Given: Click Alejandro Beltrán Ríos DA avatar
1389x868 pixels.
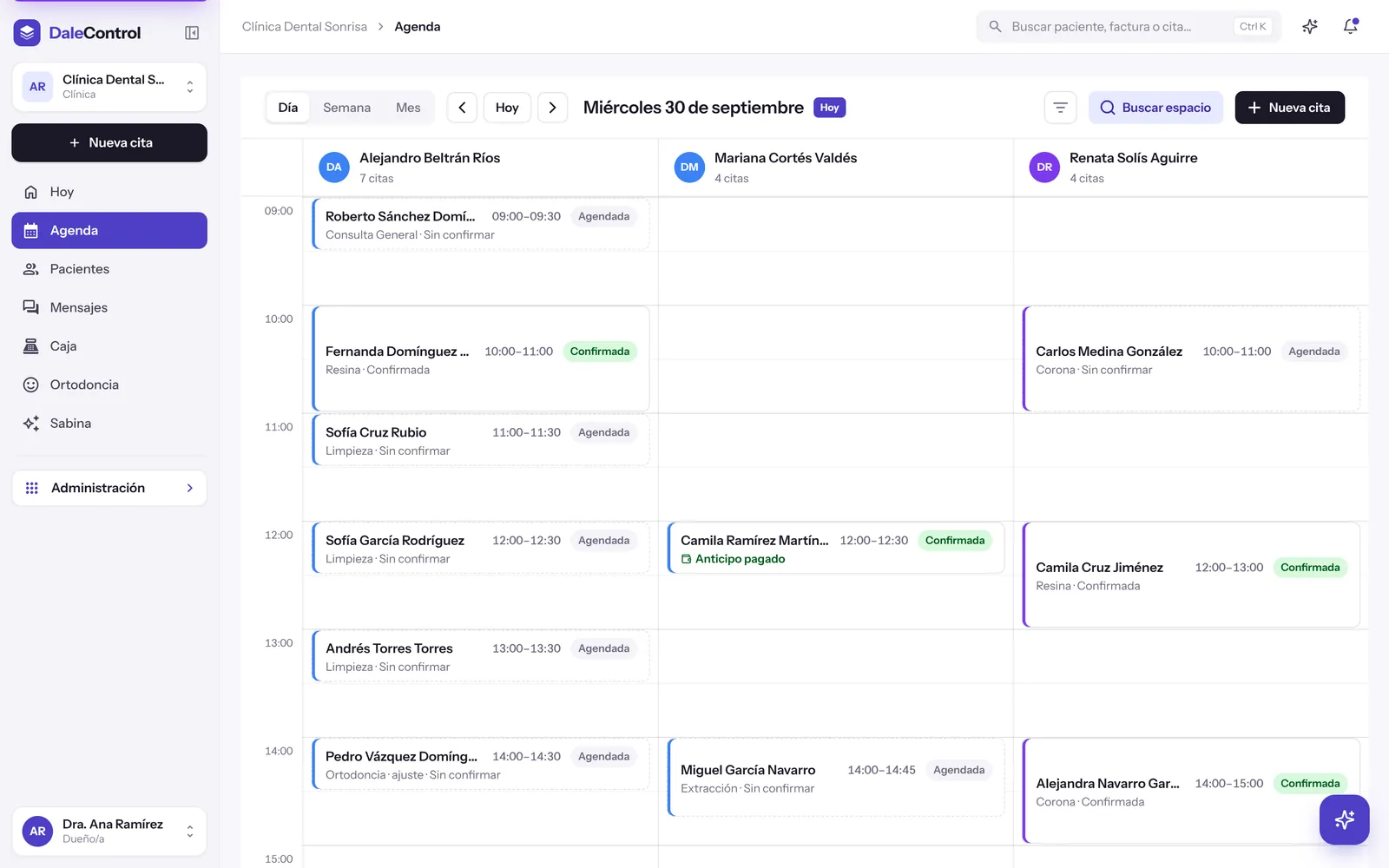Looking at the screenshot, I should (334, 168).
